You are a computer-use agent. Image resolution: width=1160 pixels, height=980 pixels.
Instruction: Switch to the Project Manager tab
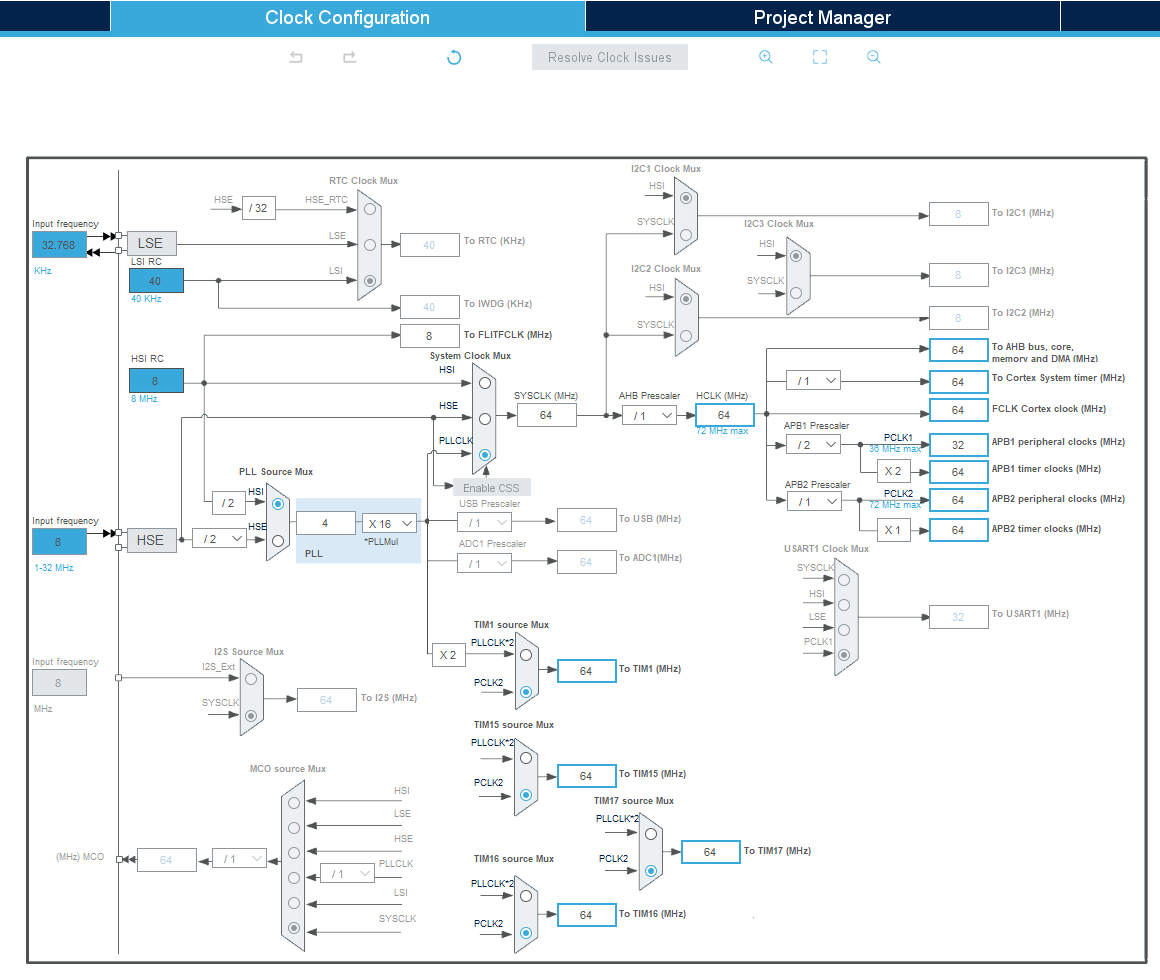[x=823, y=16]
